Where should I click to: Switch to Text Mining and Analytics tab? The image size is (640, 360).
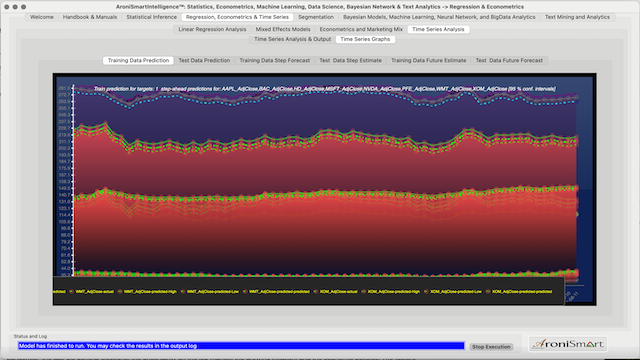(x=577, y=17)
